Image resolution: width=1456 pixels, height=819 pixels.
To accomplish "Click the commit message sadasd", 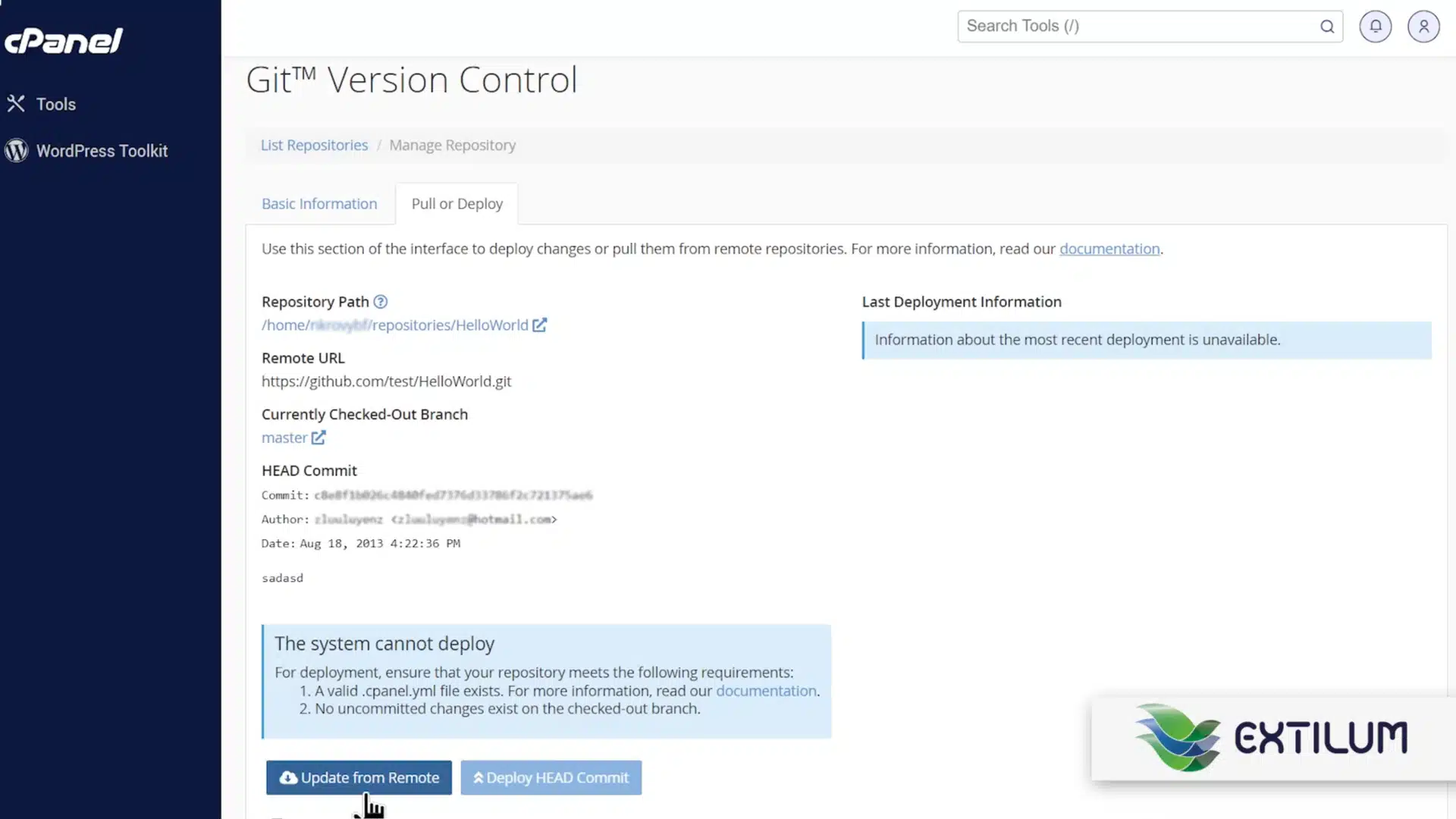I will coord(282,578).
